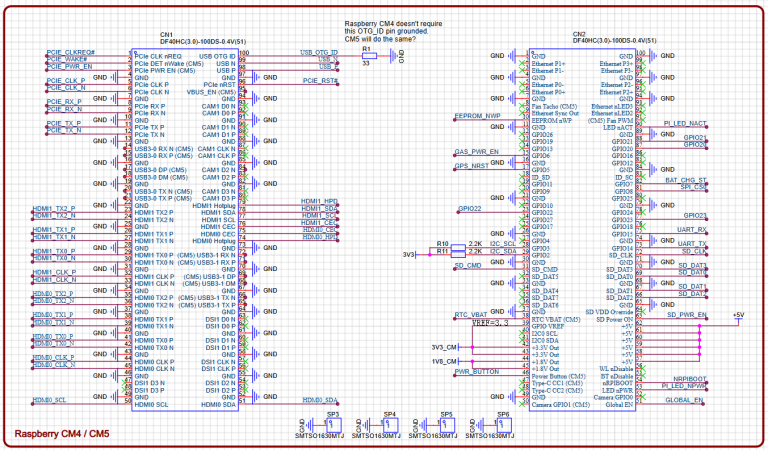Select the 3V3 power port near R10
This screenshot has height=450, width=768.
coord(409,255)
